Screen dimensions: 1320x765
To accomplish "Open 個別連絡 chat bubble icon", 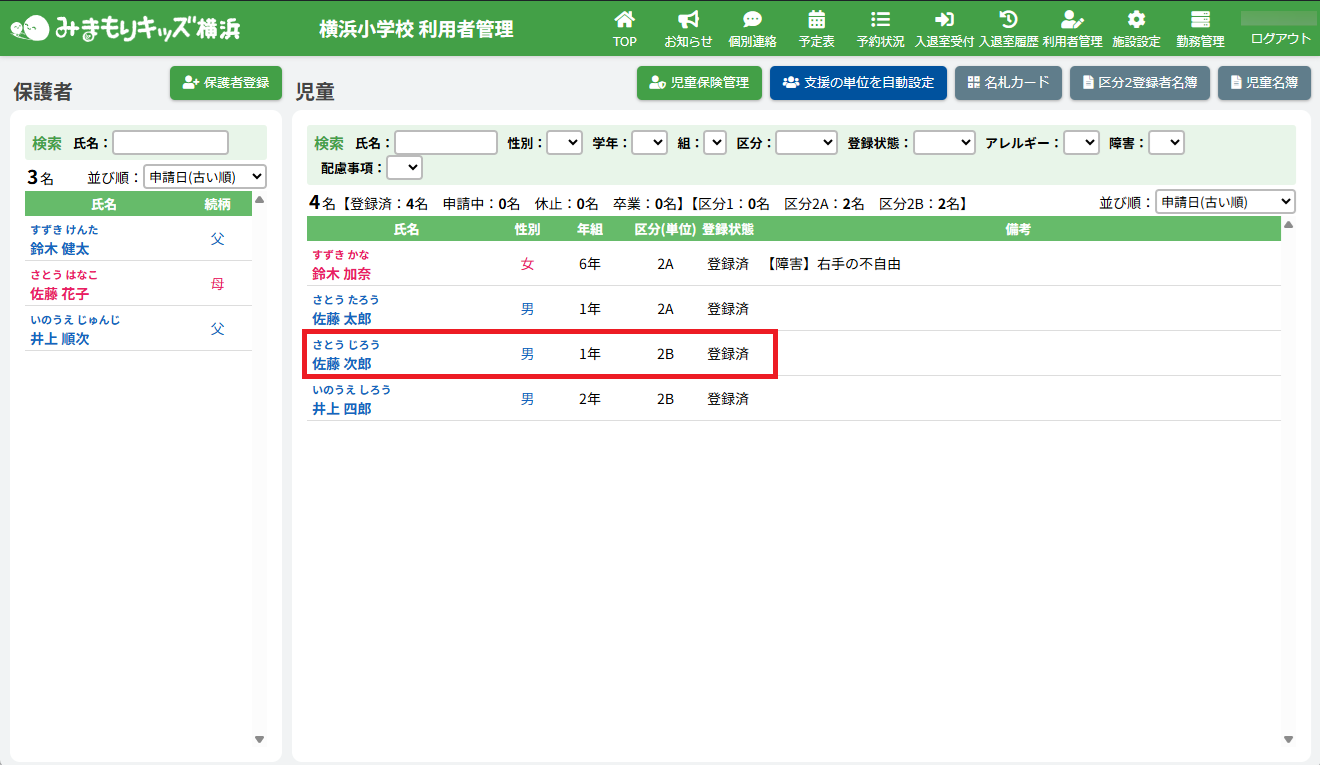I will click(x=752, y=20).
